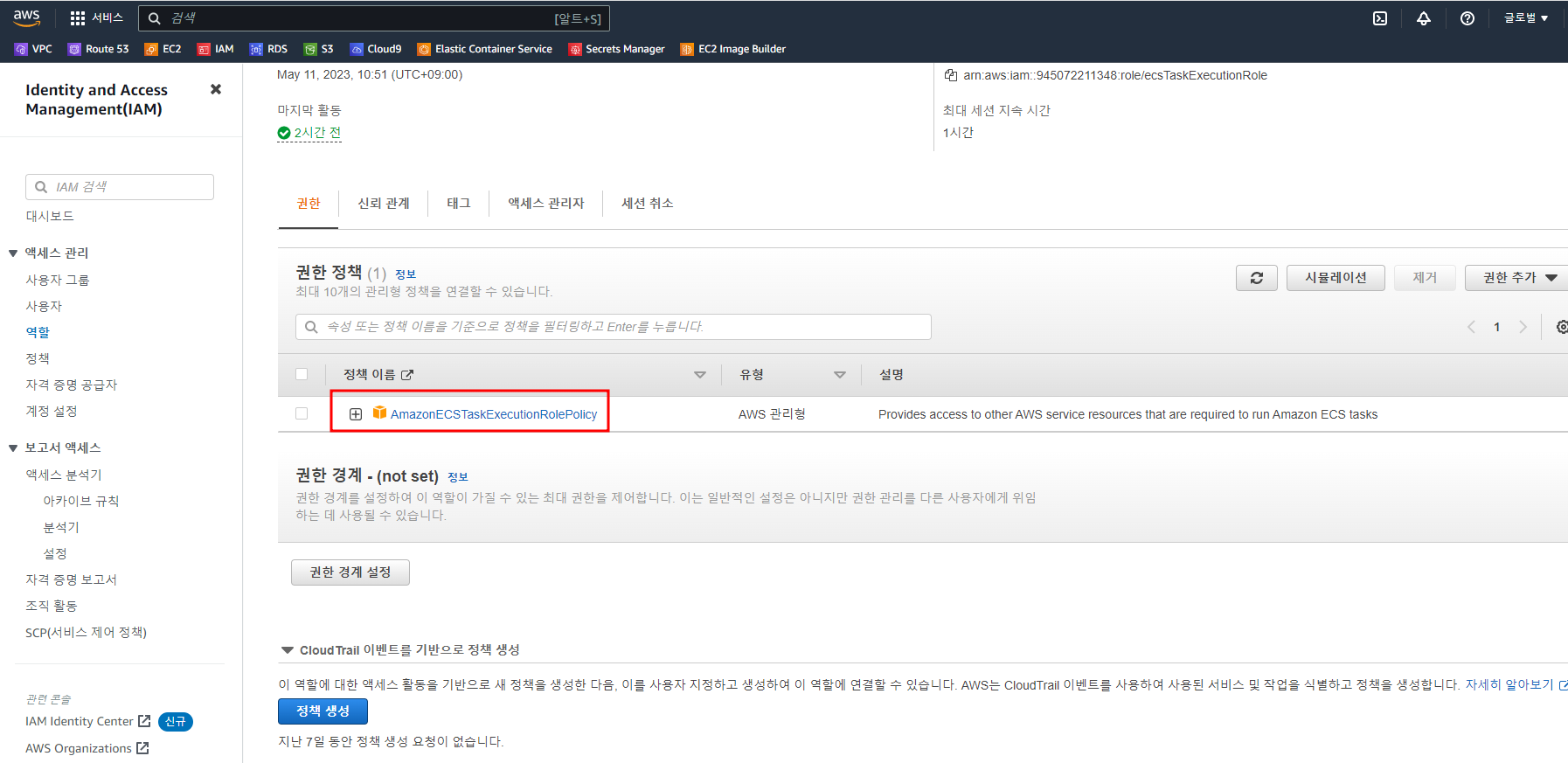Viewport: 1568px width, 763px height.
Task: Open IAM Identity Center link
Action: tap(88, 722)
